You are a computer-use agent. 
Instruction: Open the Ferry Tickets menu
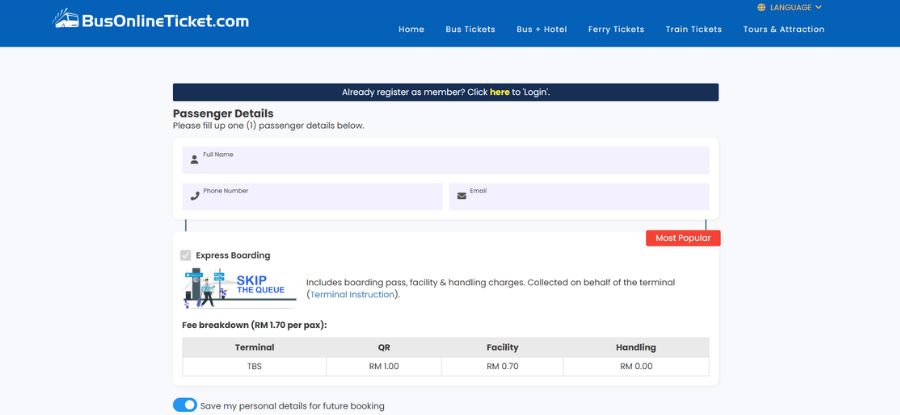[616, 29]
